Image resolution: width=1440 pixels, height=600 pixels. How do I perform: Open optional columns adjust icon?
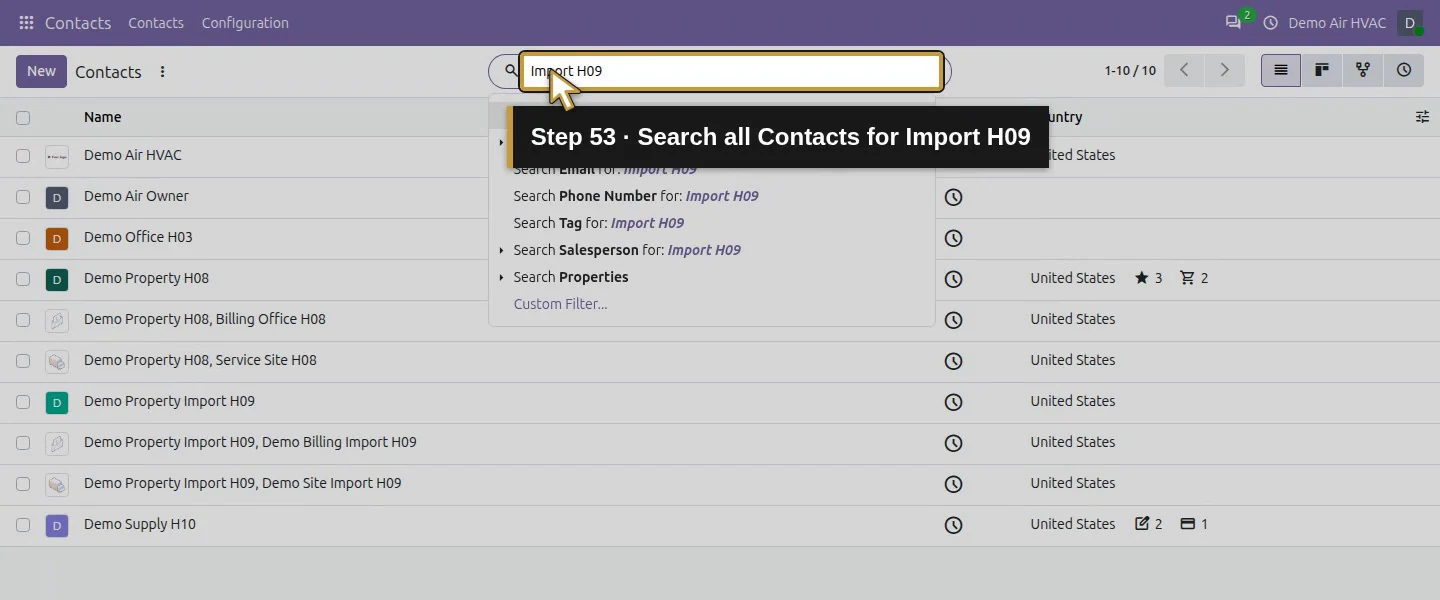pos(1422,117)
